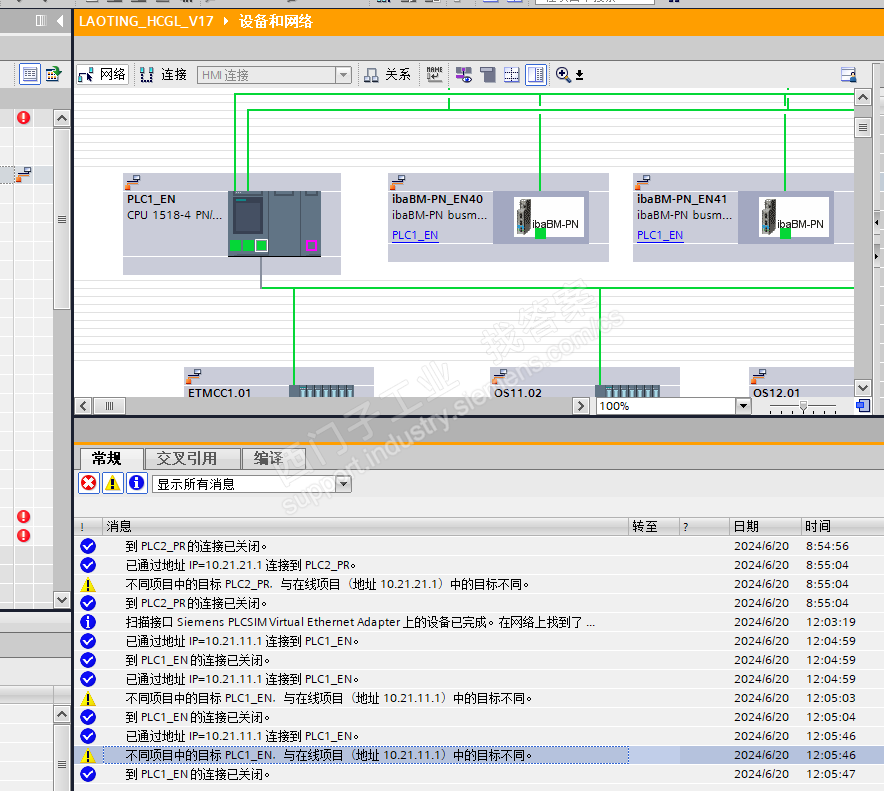Select the PLC2_PR warning message at 8:55:04

pos(479,584)
